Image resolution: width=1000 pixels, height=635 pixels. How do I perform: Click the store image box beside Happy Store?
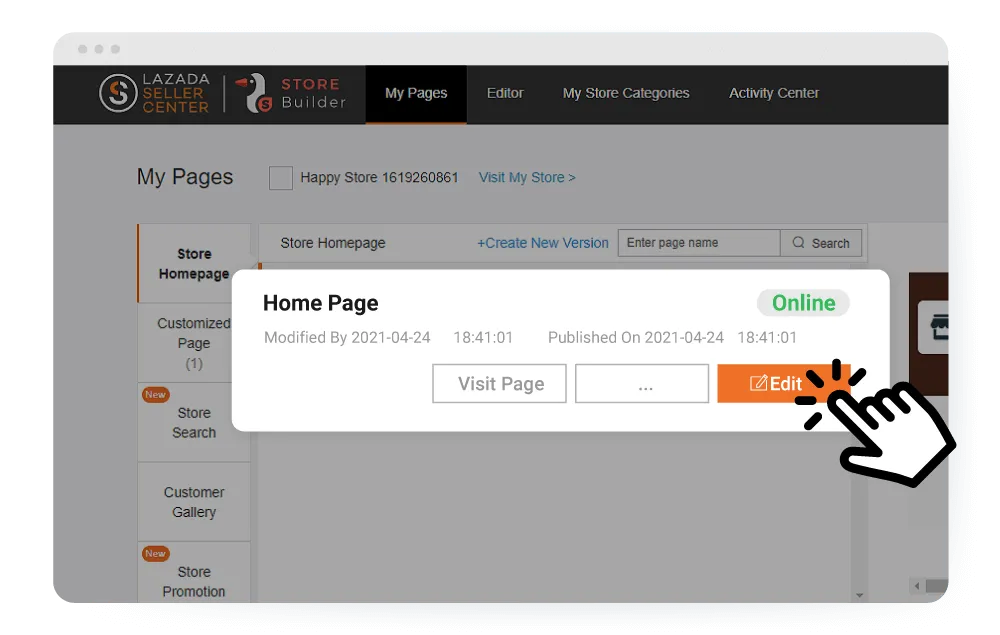pos(281,178)
